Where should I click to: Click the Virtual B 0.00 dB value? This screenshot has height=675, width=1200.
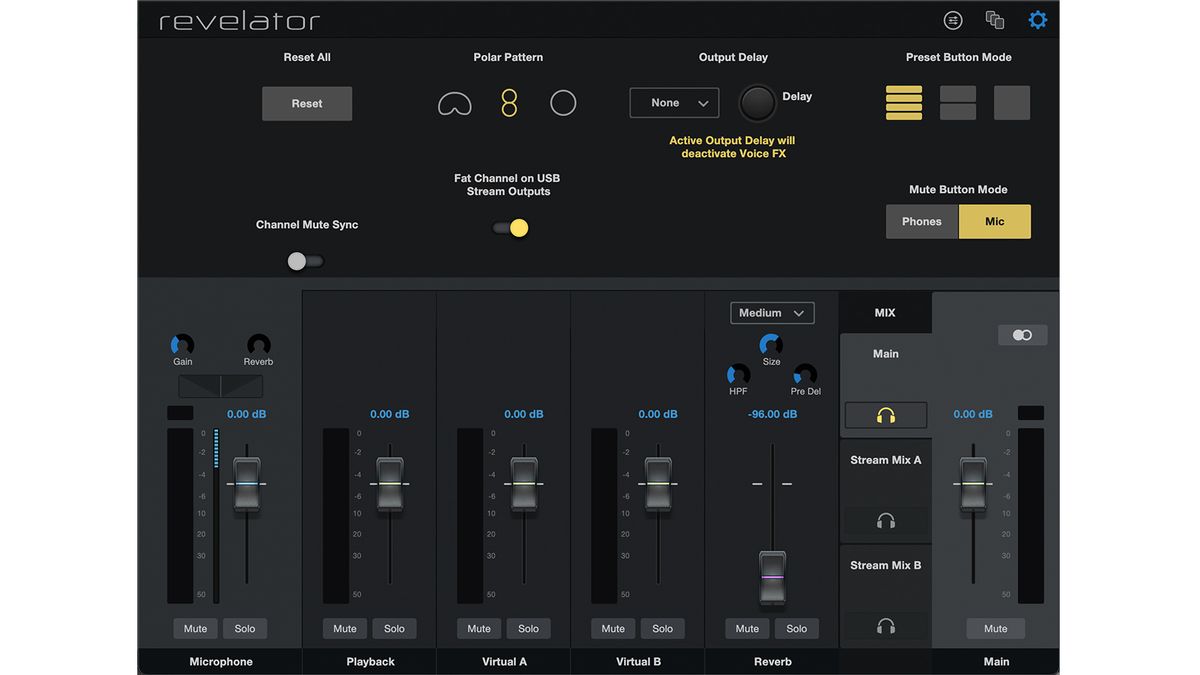point(658,414)
